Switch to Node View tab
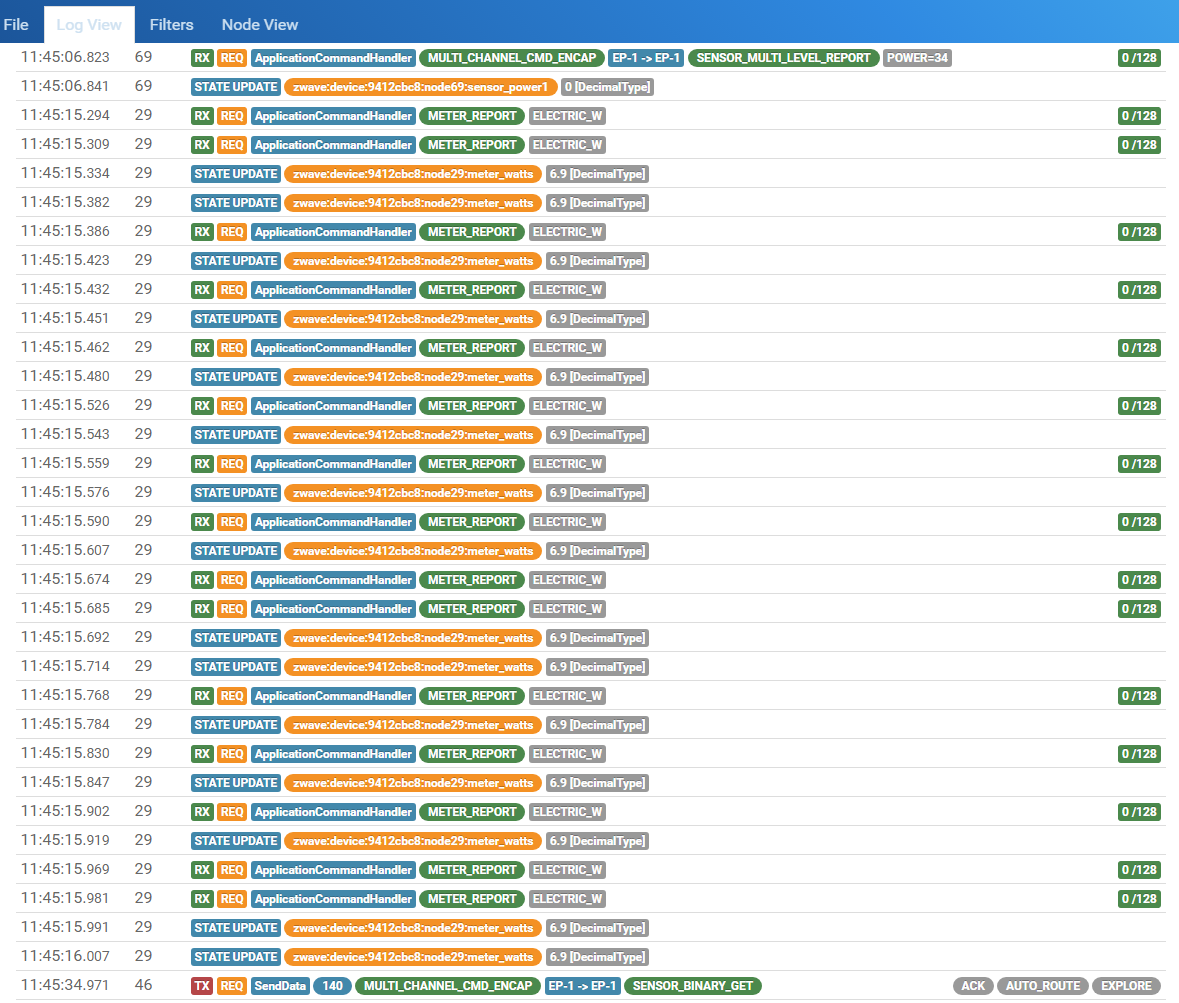This screenshot has height=1003, width=1179. tap(259, 24)
